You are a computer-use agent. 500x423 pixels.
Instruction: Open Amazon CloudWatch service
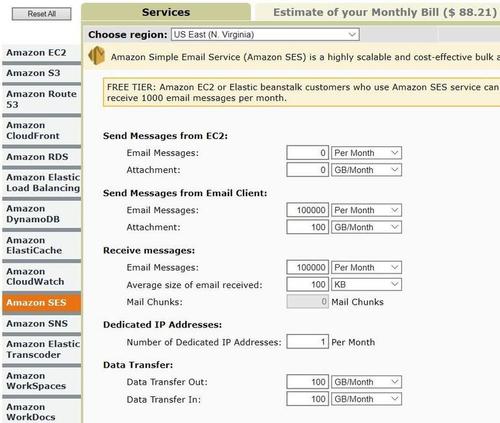[x=41, y=277]
